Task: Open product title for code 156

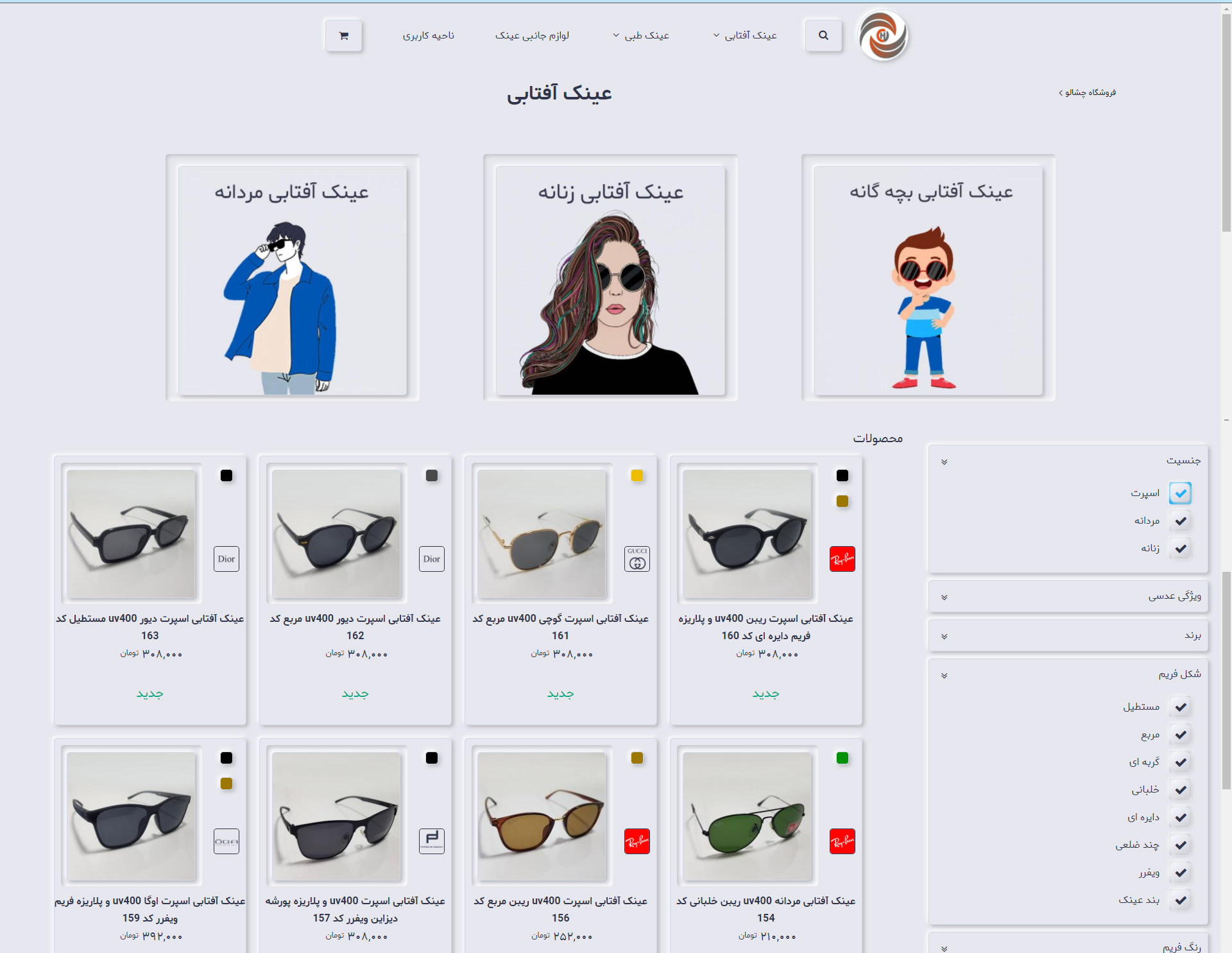Action: (x=560, y=909)
